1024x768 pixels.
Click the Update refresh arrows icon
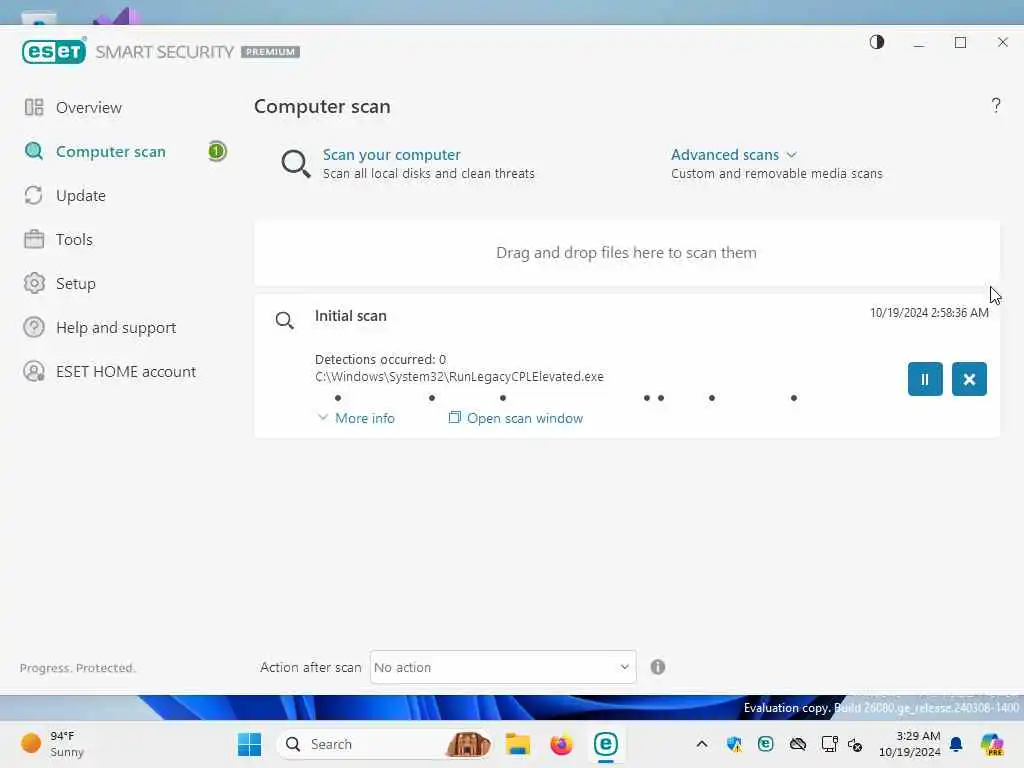coord(34,195)
